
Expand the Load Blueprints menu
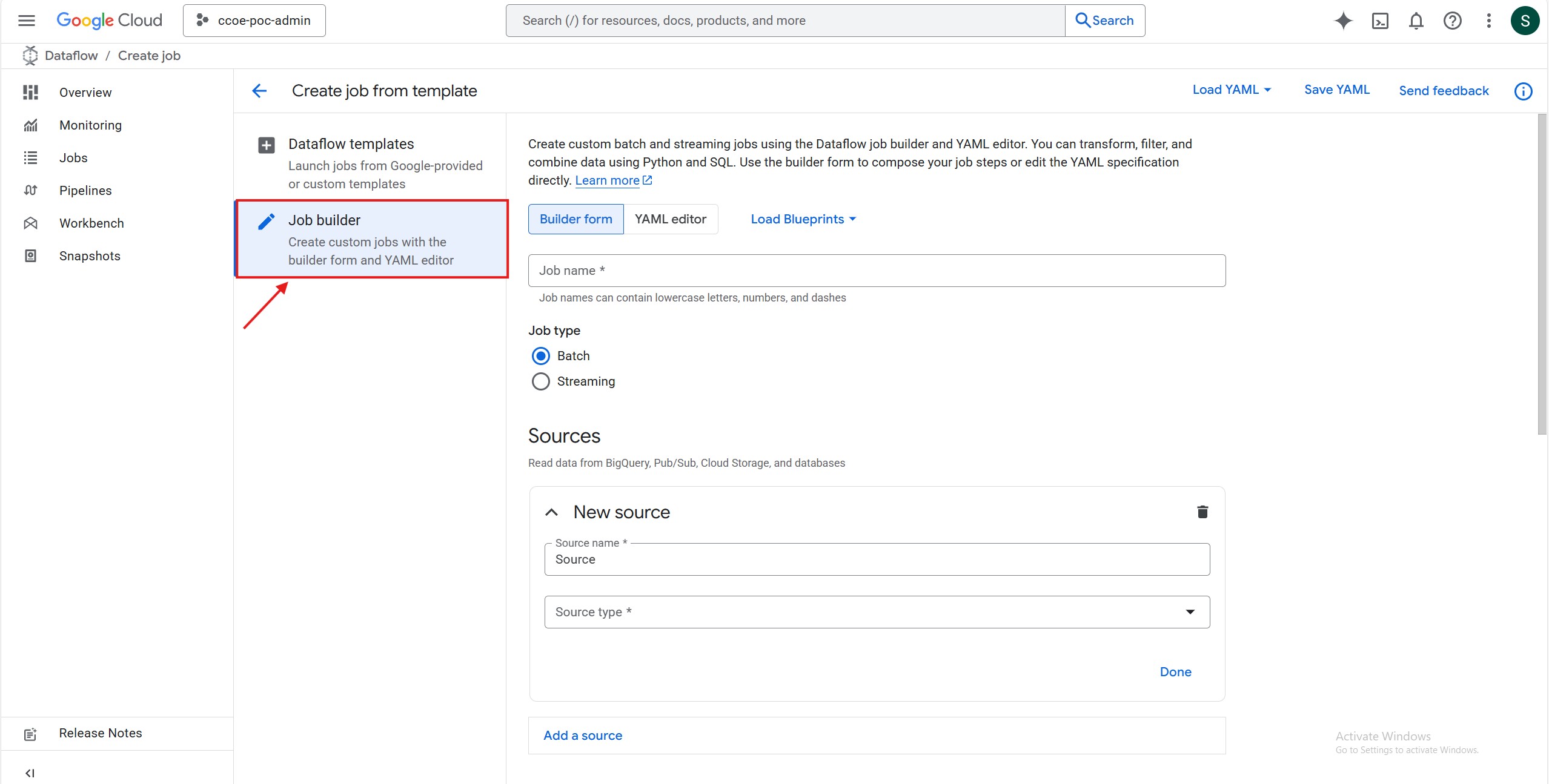pos(803,219)
